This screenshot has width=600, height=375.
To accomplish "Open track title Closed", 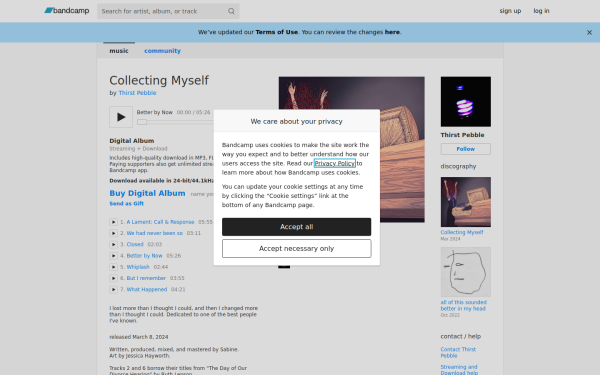I will [135, 244].
